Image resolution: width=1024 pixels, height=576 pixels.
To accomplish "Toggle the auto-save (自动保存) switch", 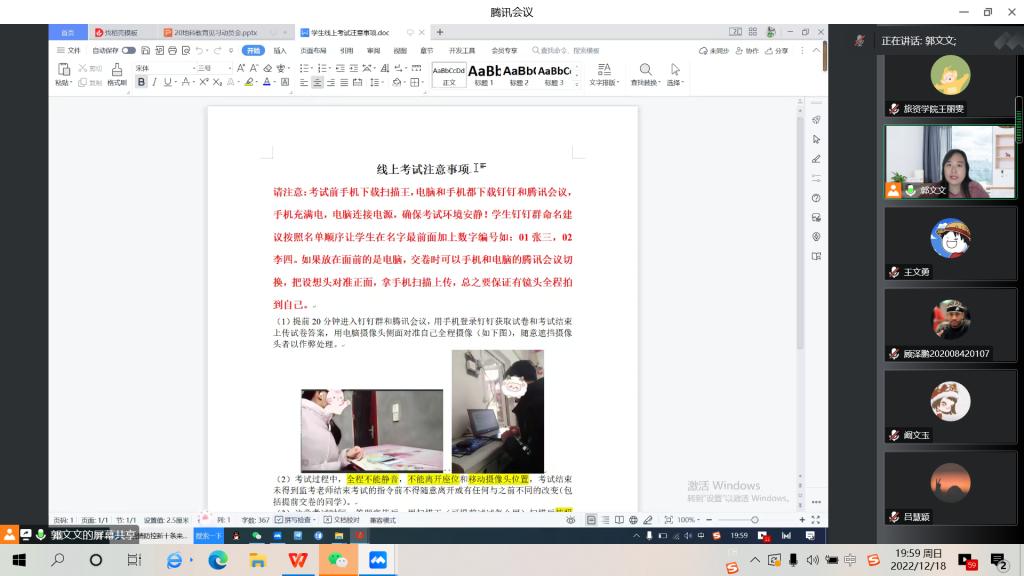I will click(129, 50).
